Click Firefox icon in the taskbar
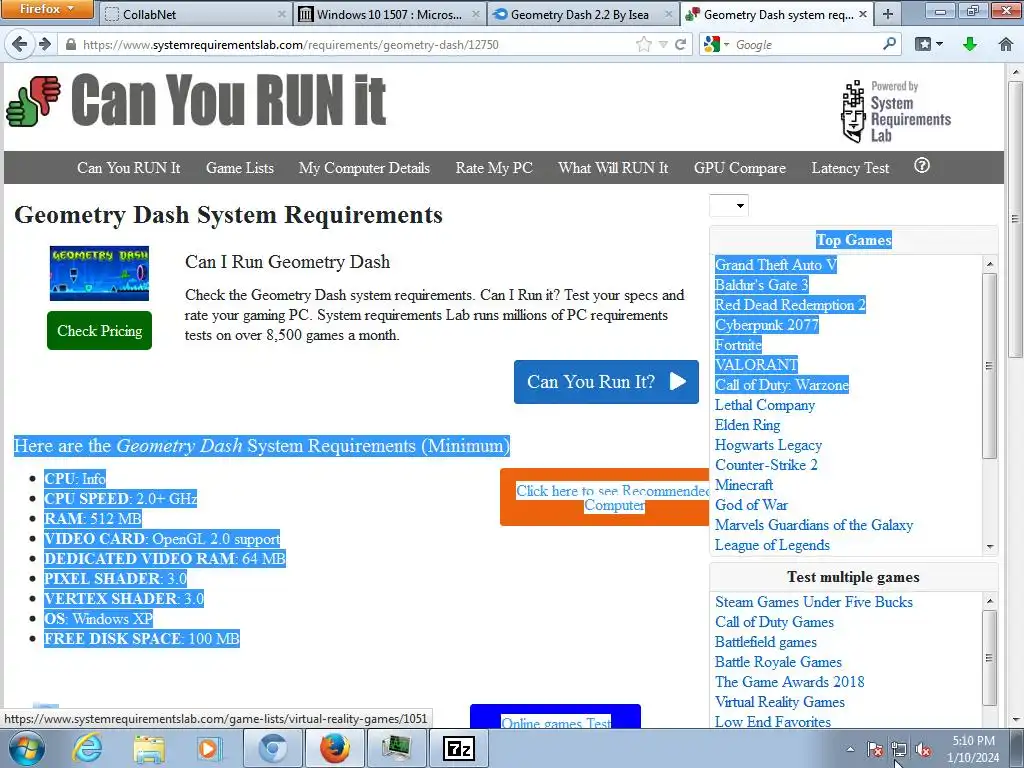 pyautogui.click(x=334, y=748)
